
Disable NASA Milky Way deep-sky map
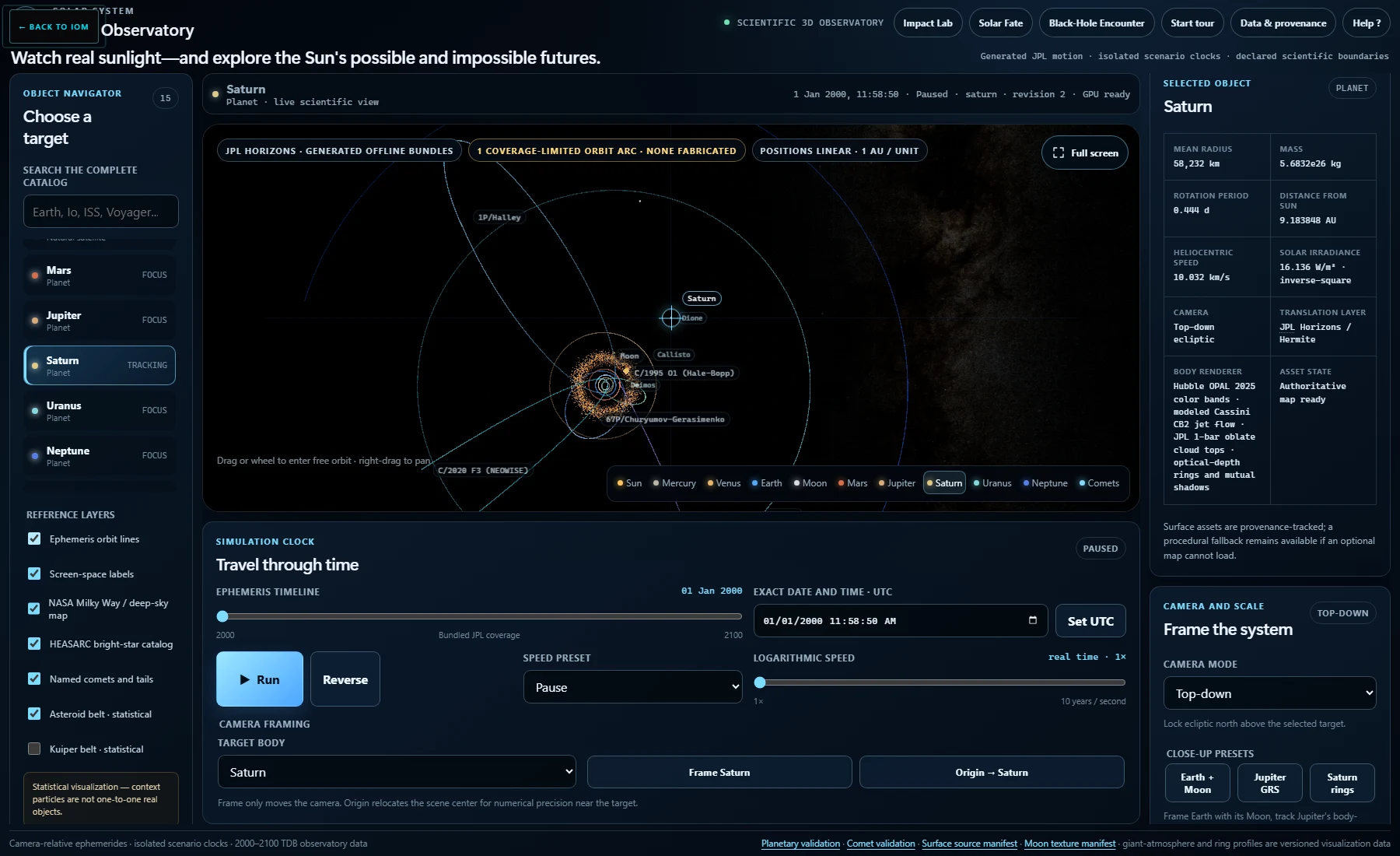(34, 609)
